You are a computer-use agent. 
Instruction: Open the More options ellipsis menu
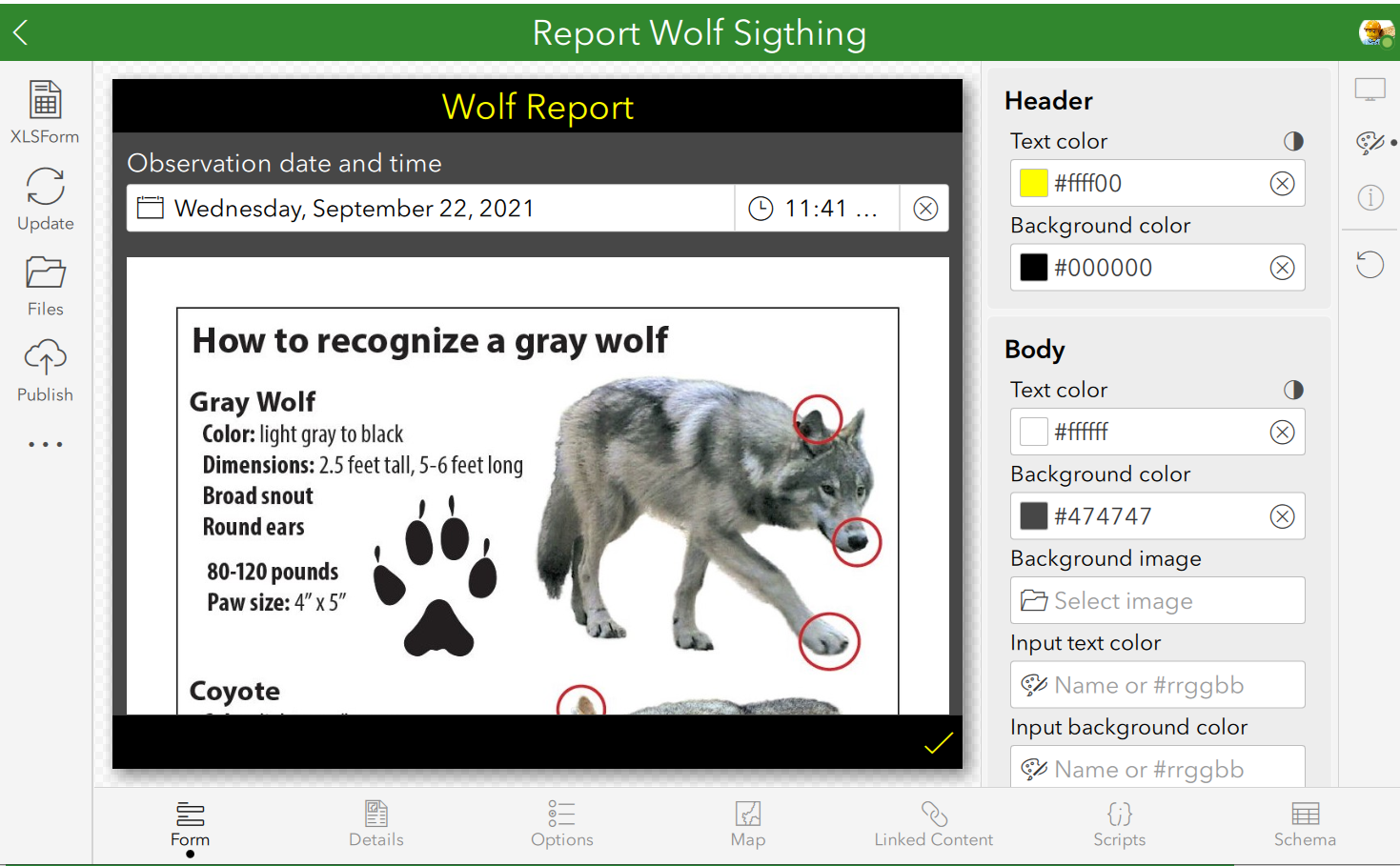(x=45, y=443)
